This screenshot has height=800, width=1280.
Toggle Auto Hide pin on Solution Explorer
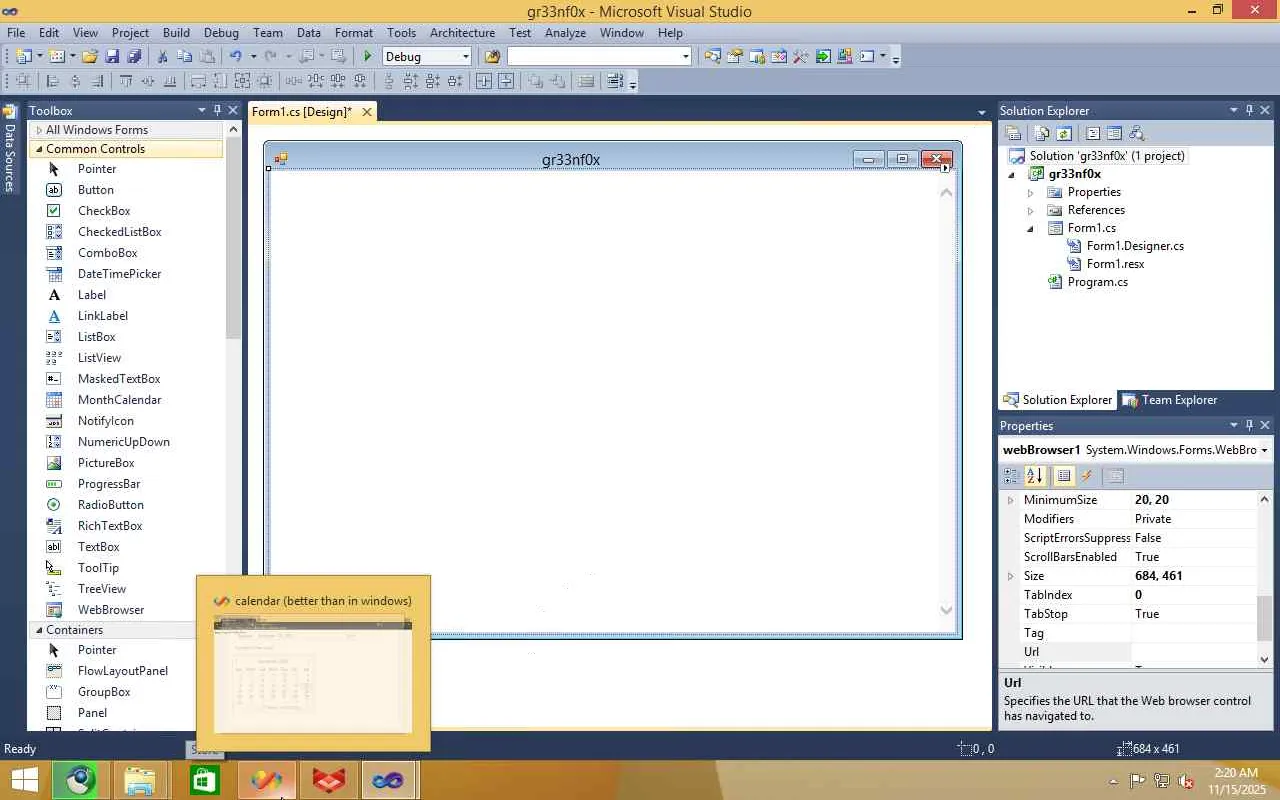coord(1249,110)
